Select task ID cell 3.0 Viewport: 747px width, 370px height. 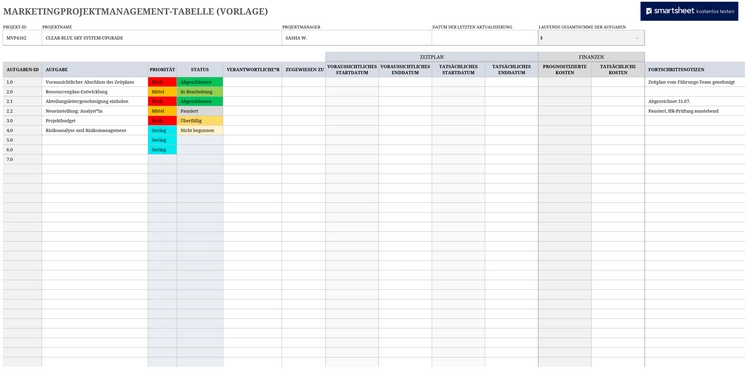pos(22,120)
